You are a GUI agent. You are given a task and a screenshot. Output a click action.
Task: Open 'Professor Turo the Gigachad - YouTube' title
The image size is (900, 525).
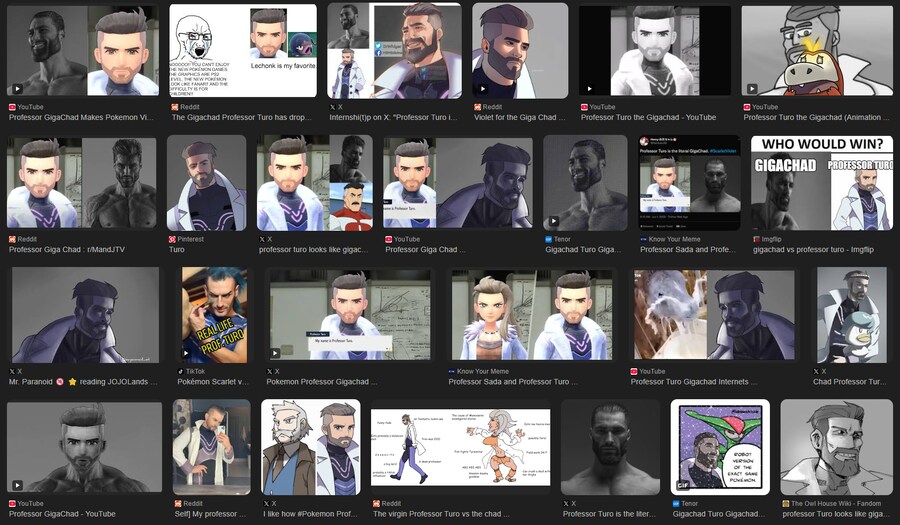649,117
